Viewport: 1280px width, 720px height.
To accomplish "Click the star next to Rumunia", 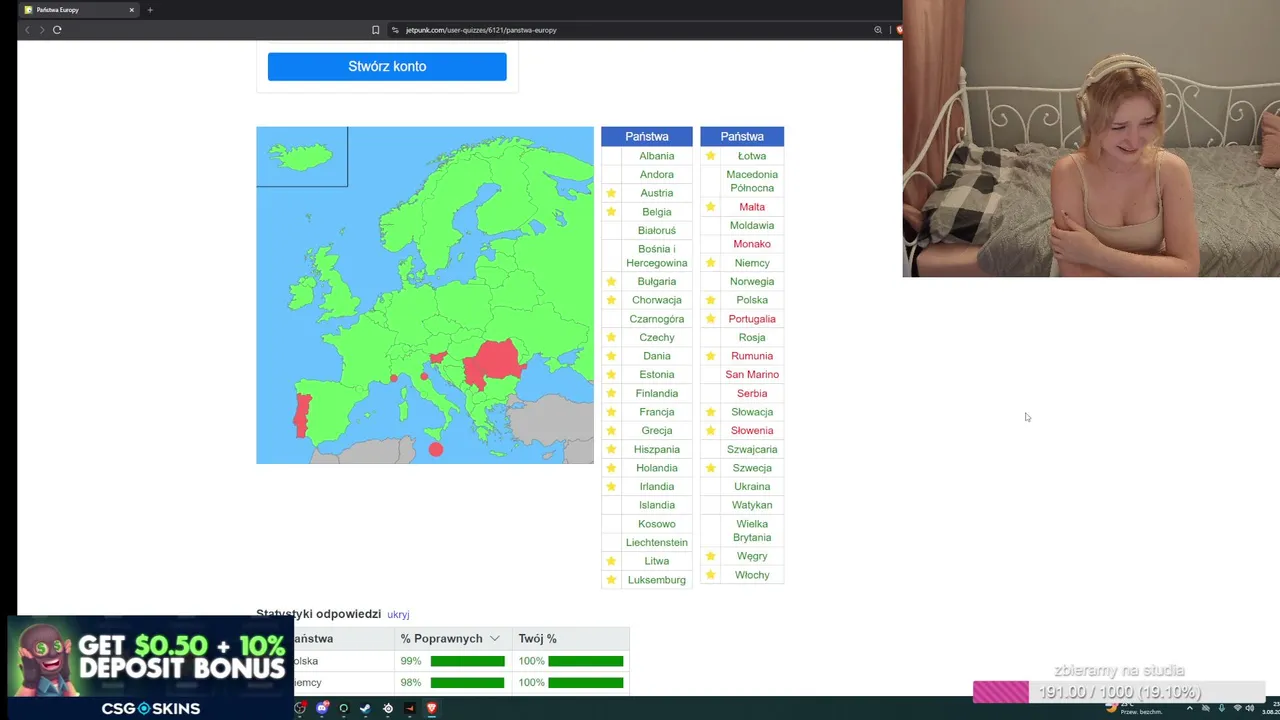I will tap(710, 356).
